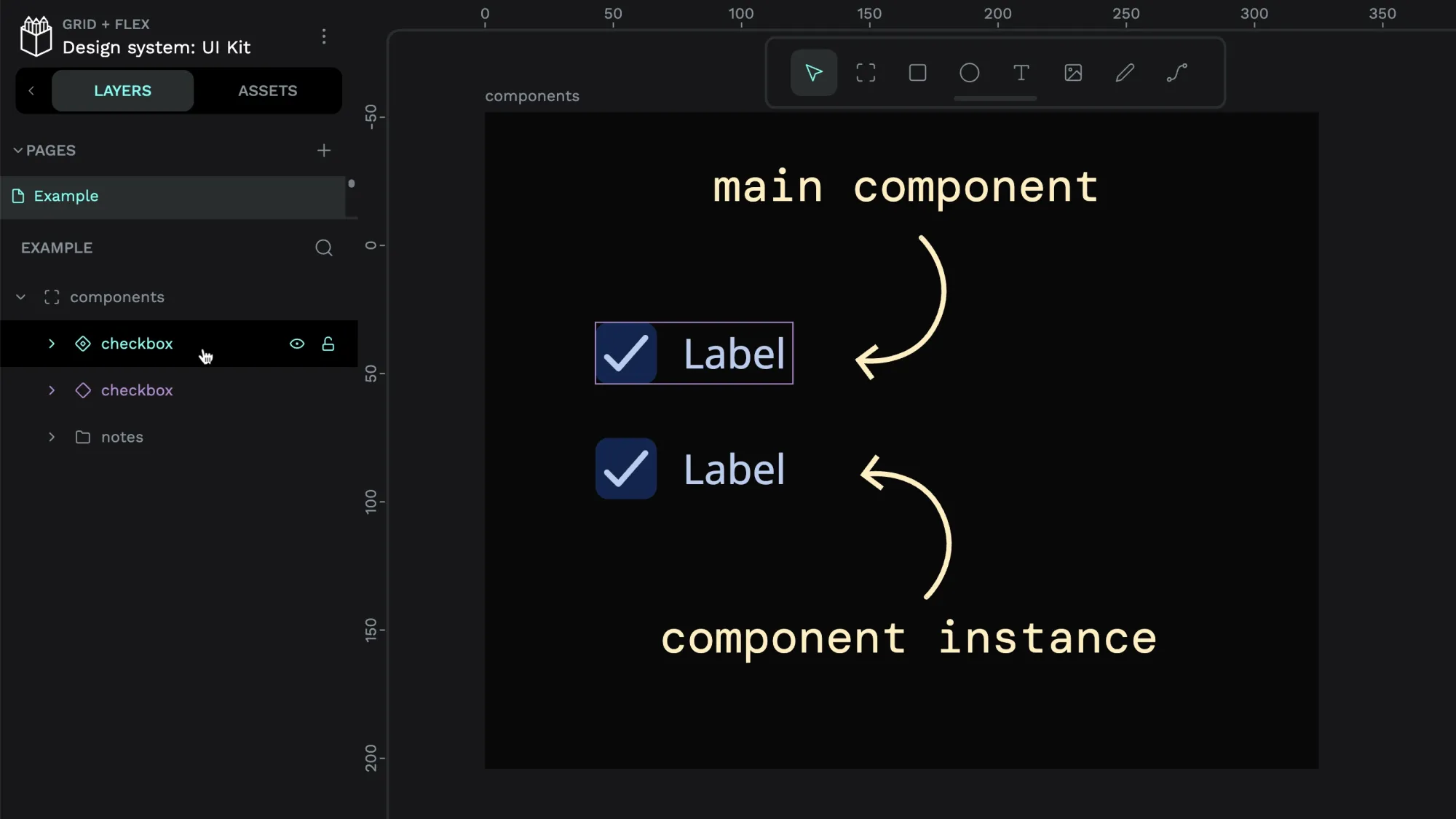Search within the EXAMPLE layers panel
Screen dimensions: 1456x819
click(x=324, y=247)
